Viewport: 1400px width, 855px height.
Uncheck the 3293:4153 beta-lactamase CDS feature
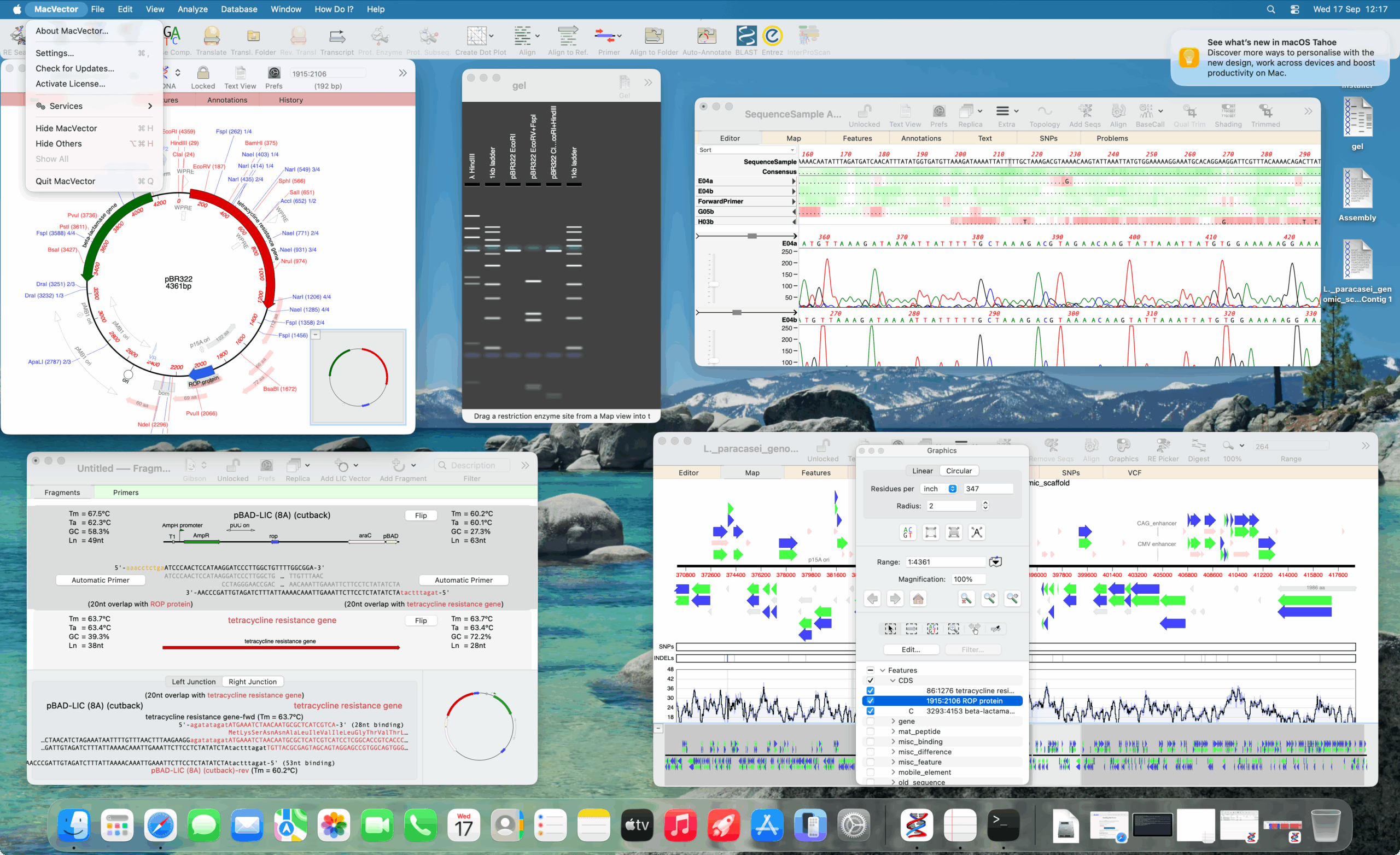[x=871, y=711]
